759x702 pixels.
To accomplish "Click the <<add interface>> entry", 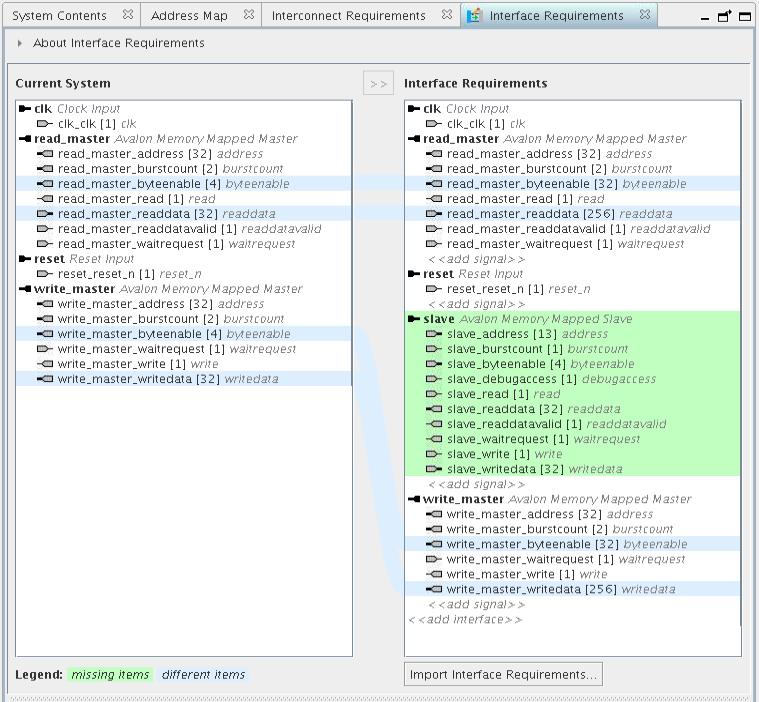I will coord(464,619).
